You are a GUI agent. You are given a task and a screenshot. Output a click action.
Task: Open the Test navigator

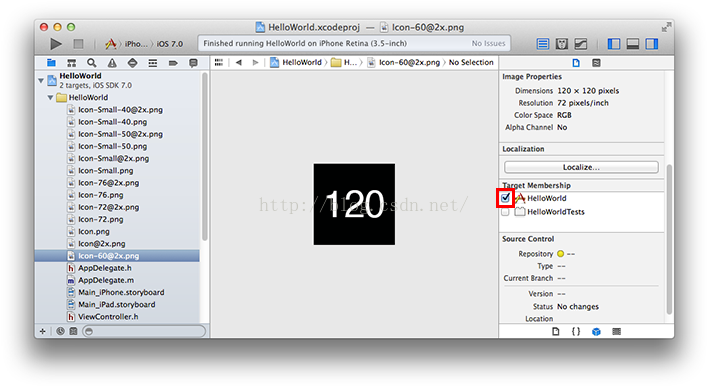pos(132,62)
